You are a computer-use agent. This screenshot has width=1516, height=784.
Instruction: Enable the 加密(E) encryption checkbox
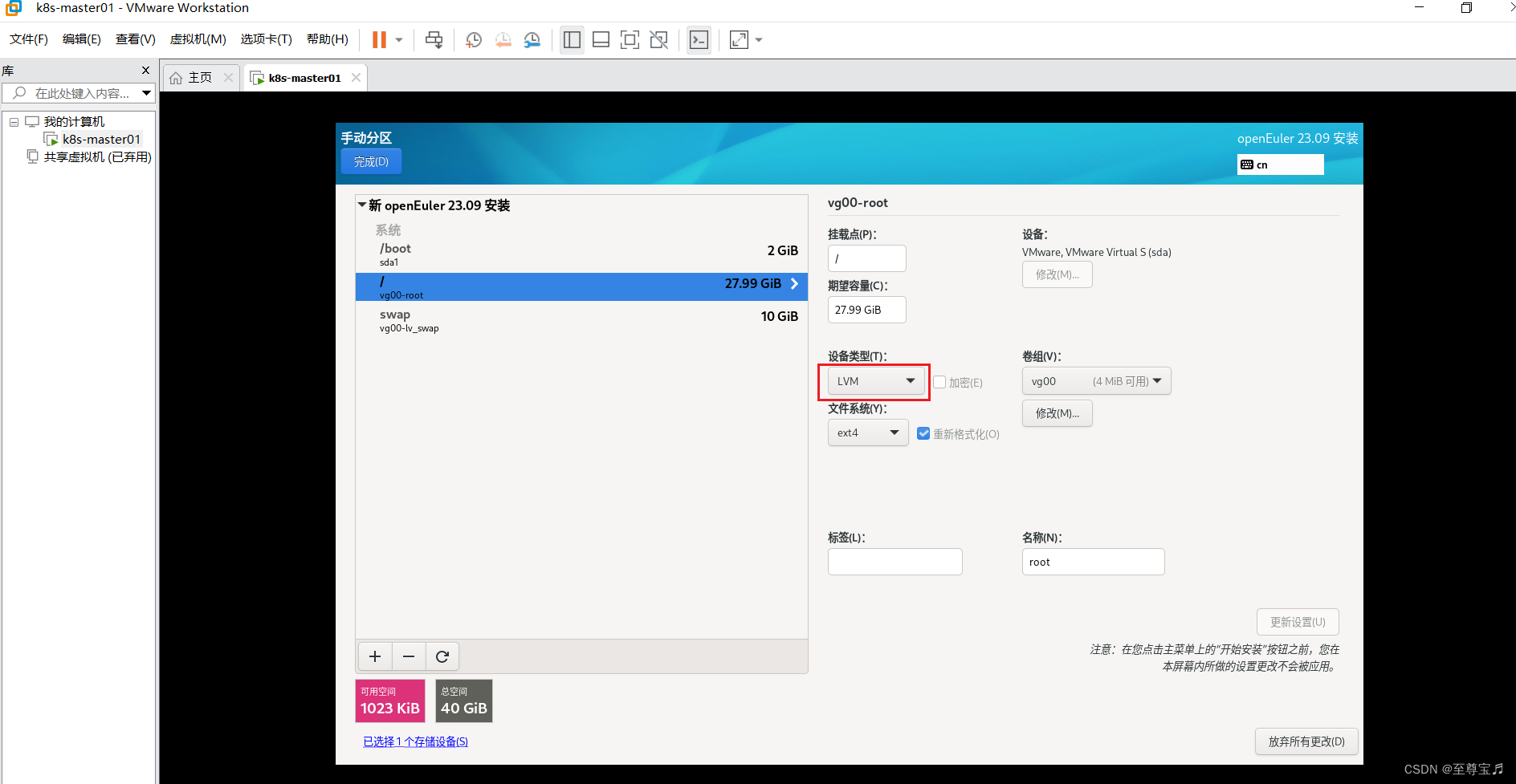pyautogui.click(x=939, y=382)
